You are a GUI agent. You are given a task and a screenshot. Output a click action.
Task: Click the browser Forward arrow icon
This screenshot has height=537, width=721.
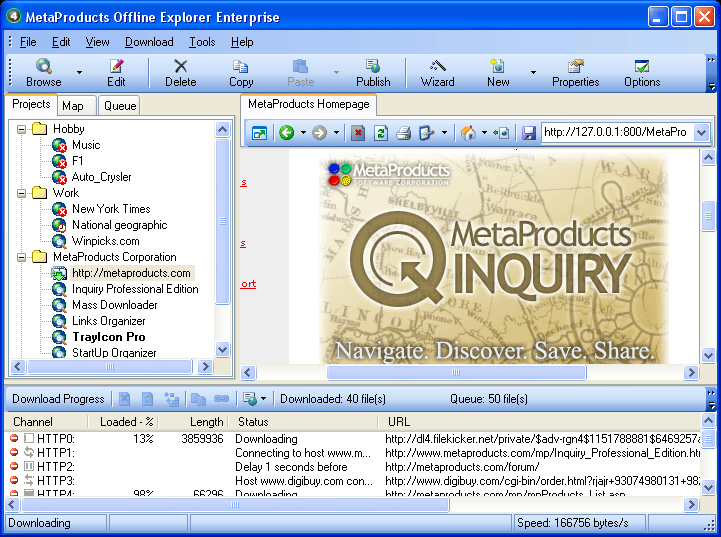point(319,133)
